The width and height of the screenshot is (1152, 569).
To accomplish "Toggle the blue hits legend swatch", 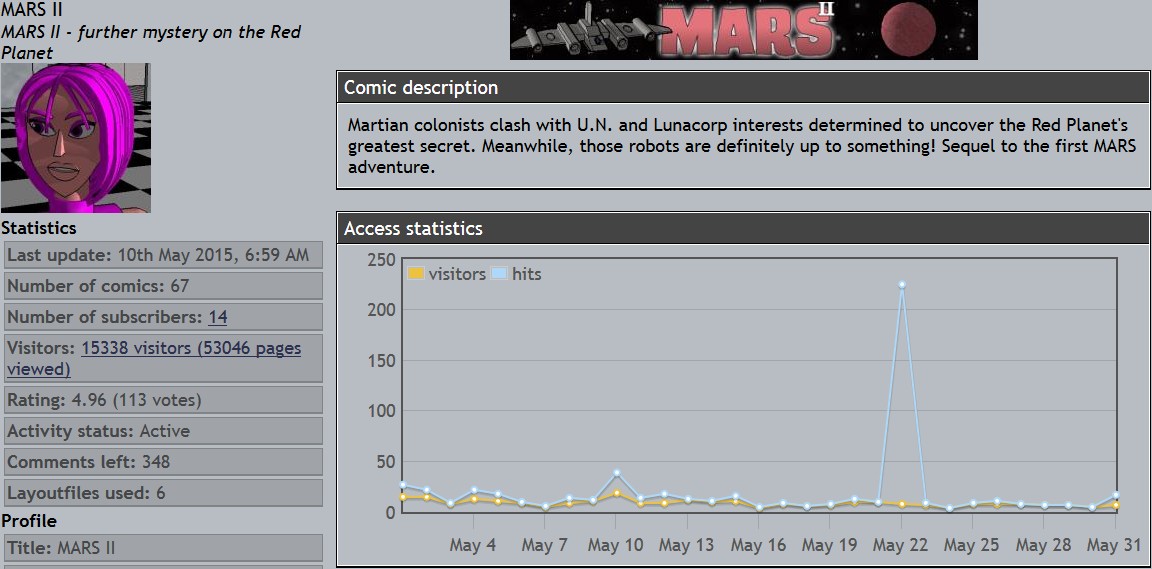I will pos(499,274).
